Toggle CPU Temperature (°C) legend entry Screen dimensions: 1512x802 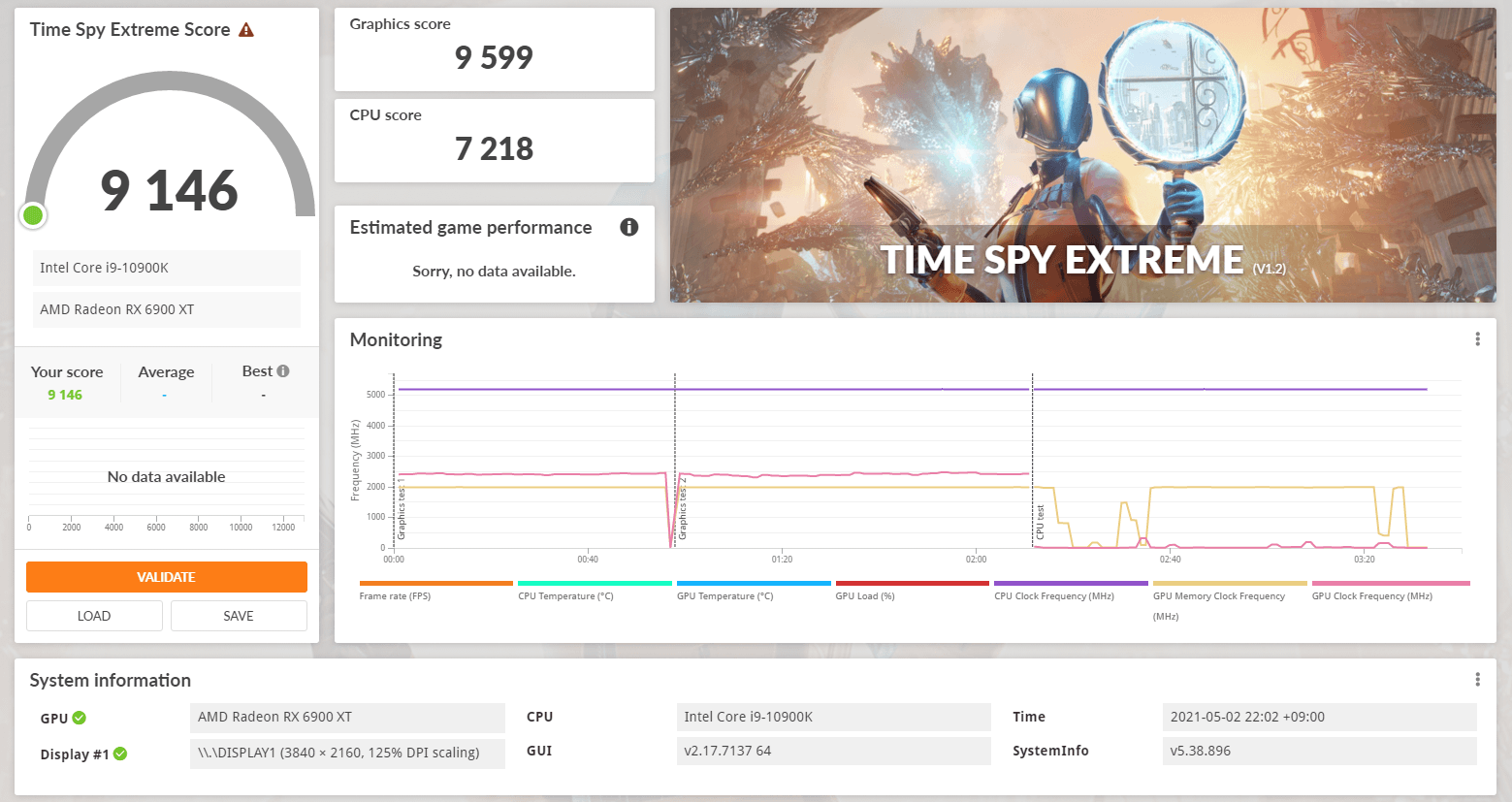[565, 596]
